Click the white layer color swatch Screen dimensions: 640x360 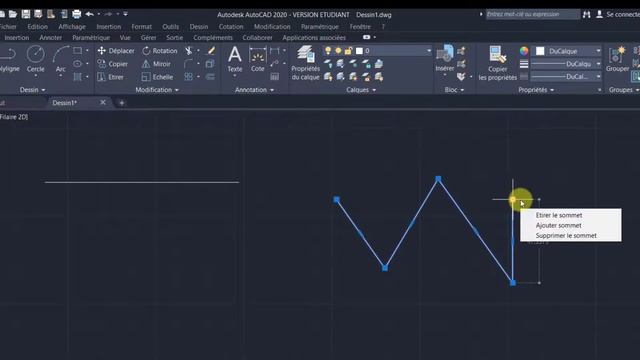(x=359, y=51)
